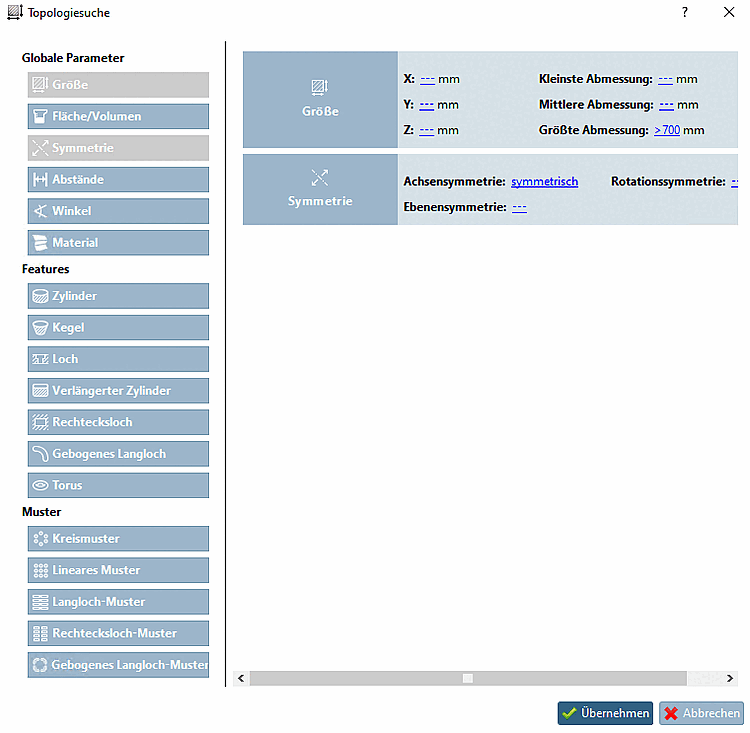Click left arrow of horizontal scrollbar
This screenshot has height=733, width=750.
(241, 678)
